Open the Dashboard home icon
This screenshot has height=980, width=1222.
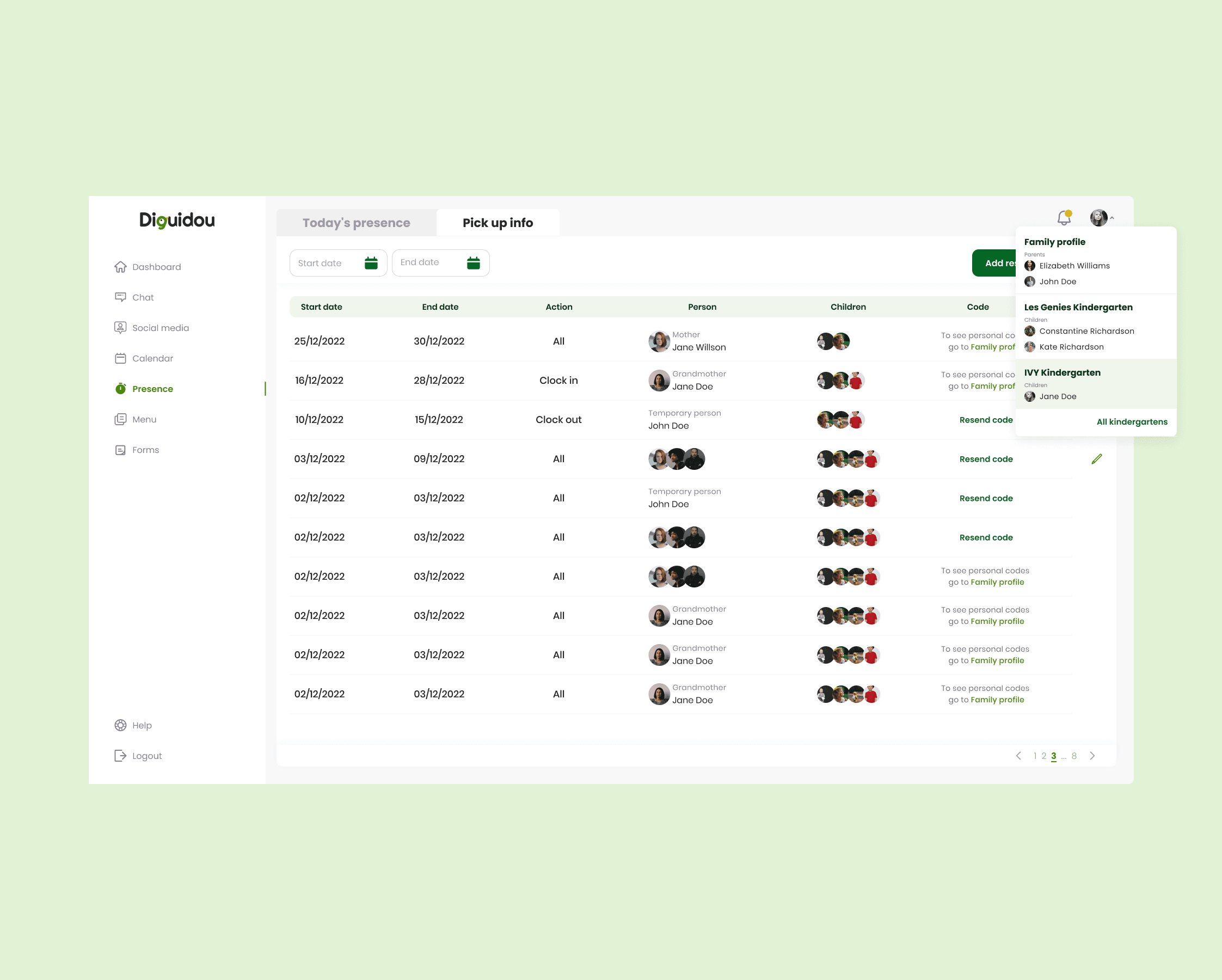(120, 267)
